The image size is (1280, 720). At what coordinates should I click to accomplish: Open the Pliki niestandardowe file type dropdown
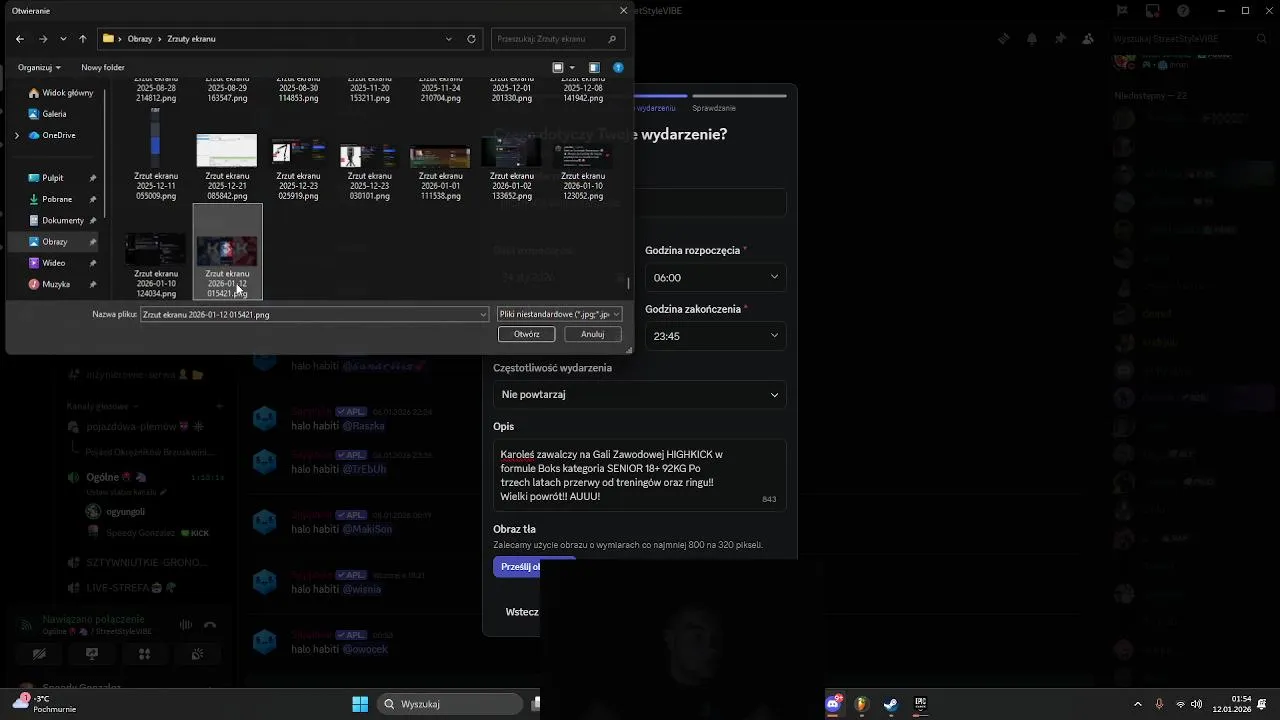(x=559, y=314)
